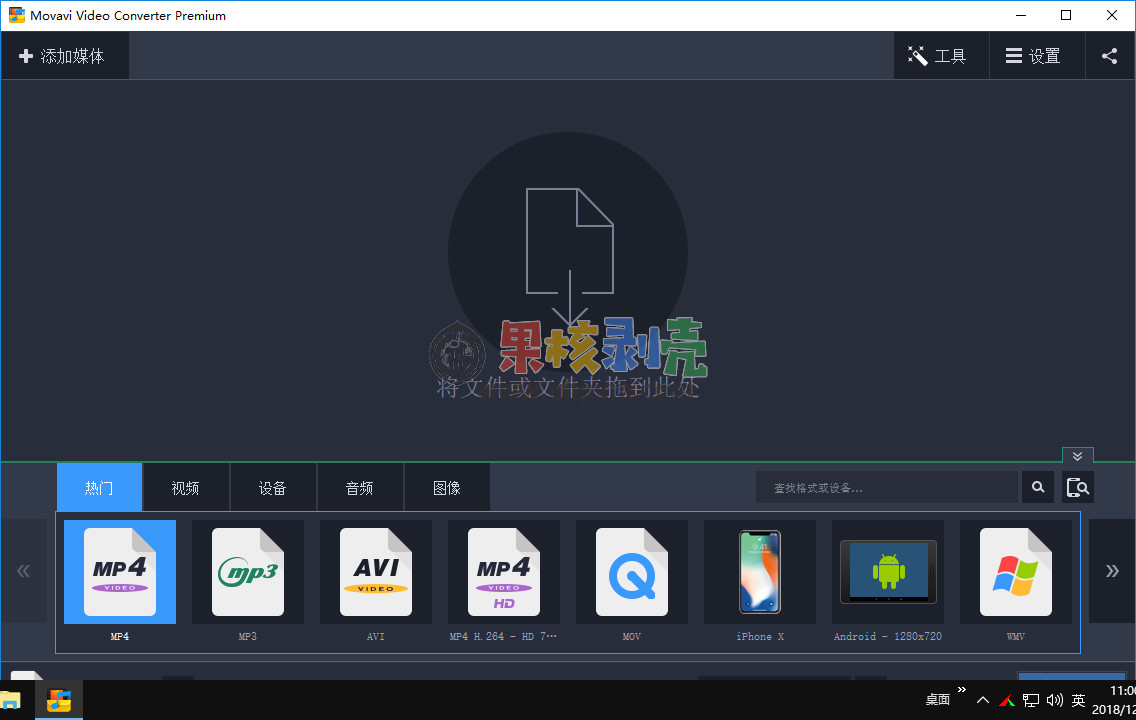Click the format search input field
1136x720 pixels.
coord(887,487)
